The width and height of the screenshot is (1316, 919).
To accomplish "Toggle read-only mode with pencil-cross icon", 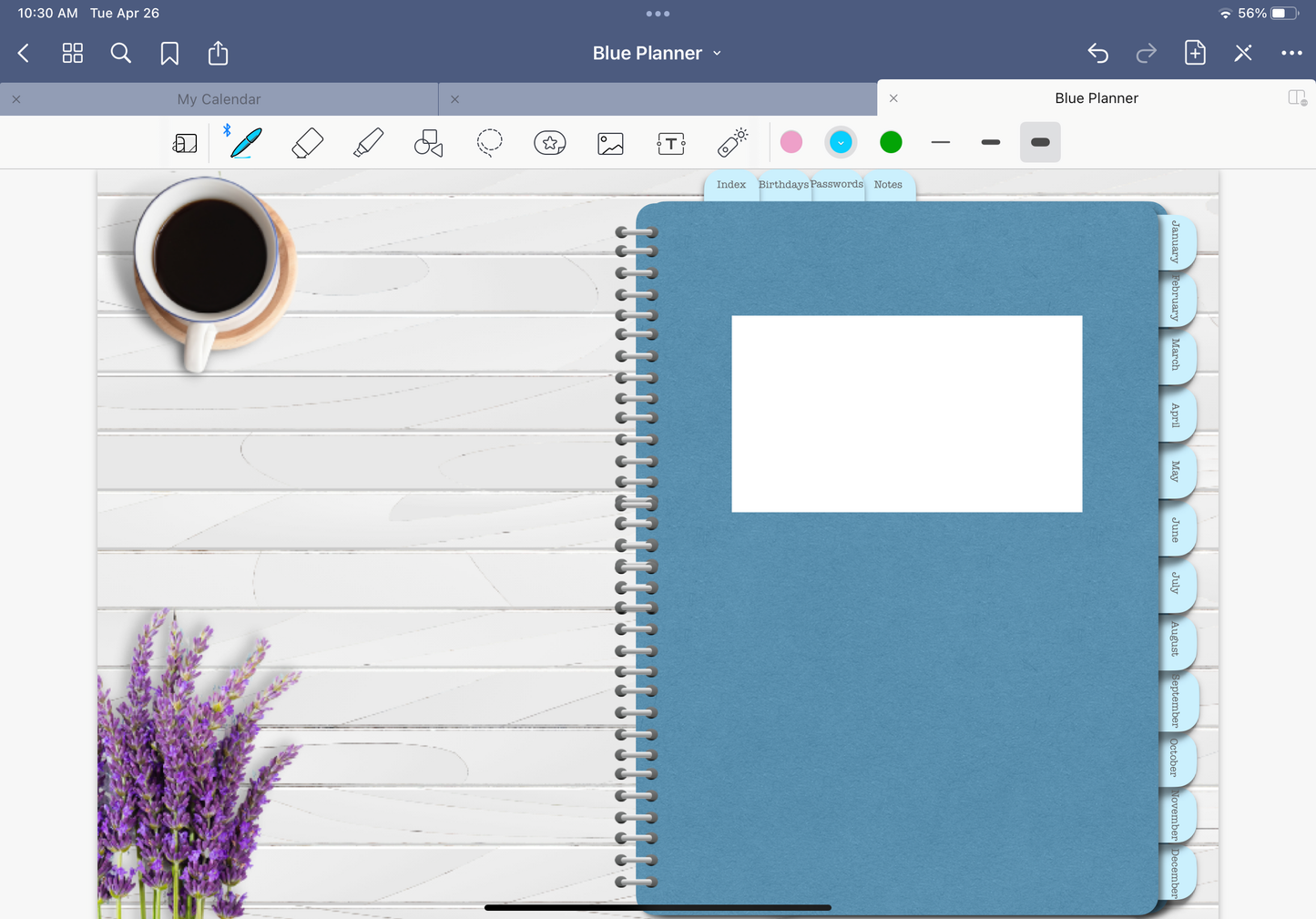I will tap(1243, 54).
